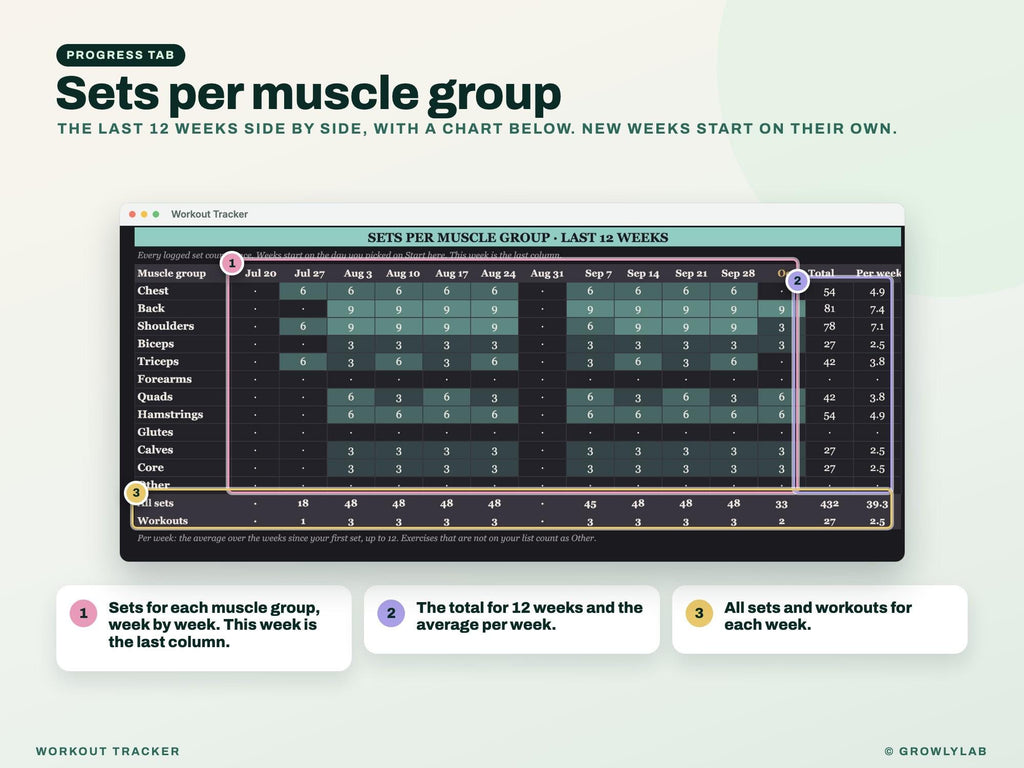
Task: Click the Triceps row label
Action: 157,361
